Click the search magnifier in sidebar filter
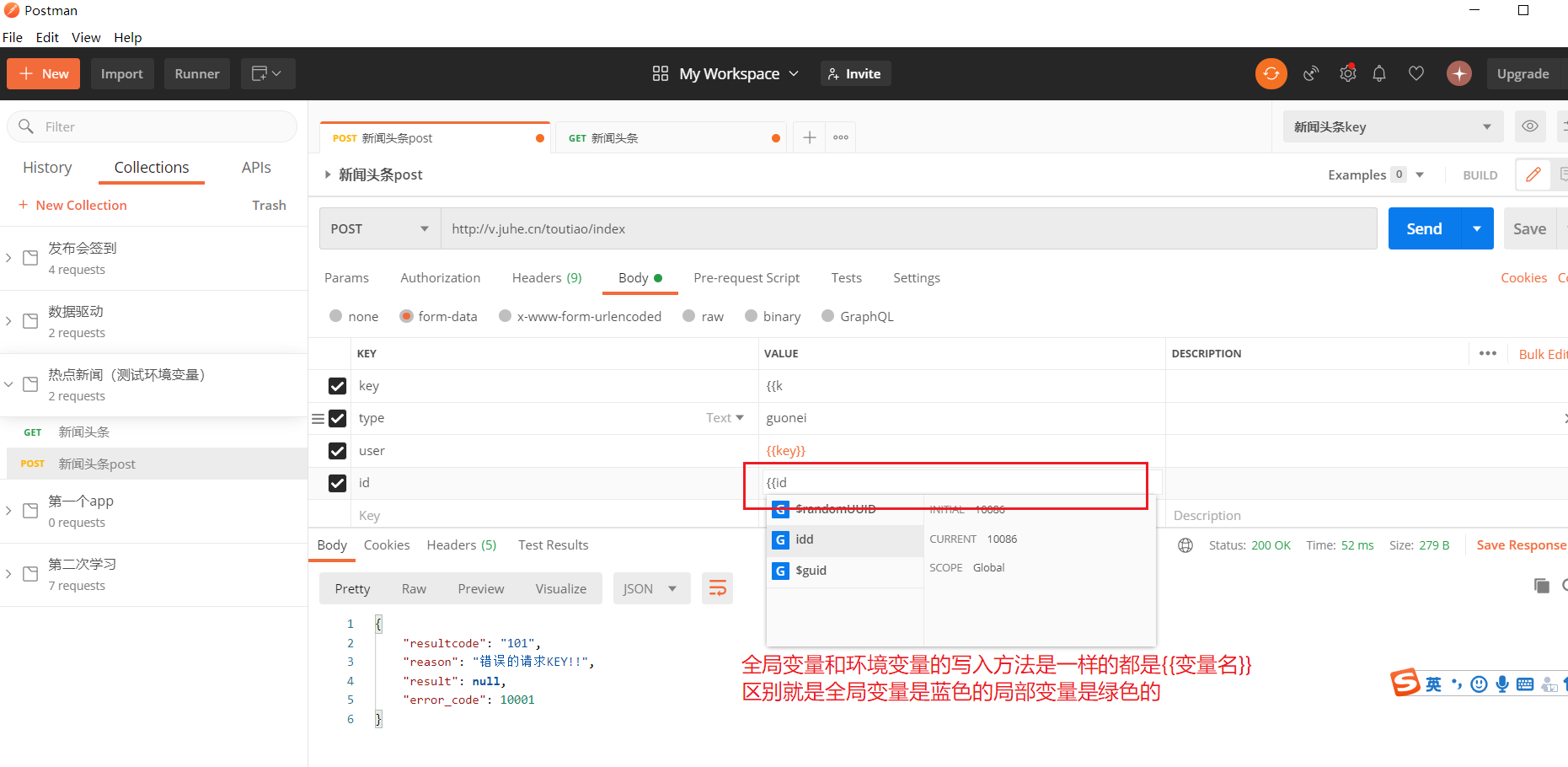Image resolution: width=1568 pixels, height=767 pixels. [x=26, y=126]
